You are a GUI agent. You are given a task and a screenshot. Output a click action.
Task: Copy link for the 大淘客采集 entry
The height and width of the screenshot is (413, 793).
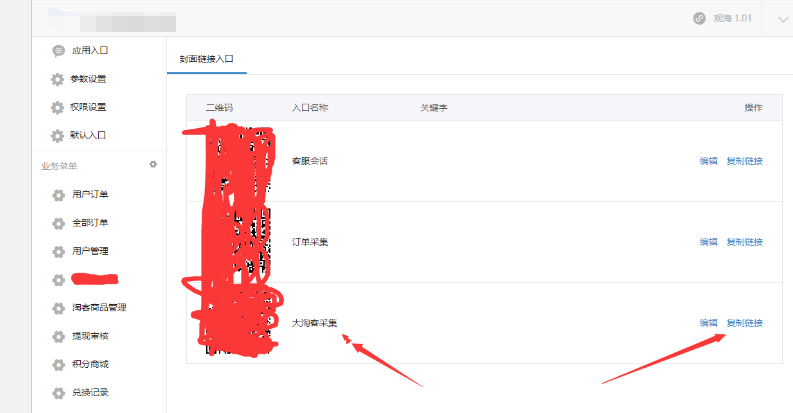744,323
